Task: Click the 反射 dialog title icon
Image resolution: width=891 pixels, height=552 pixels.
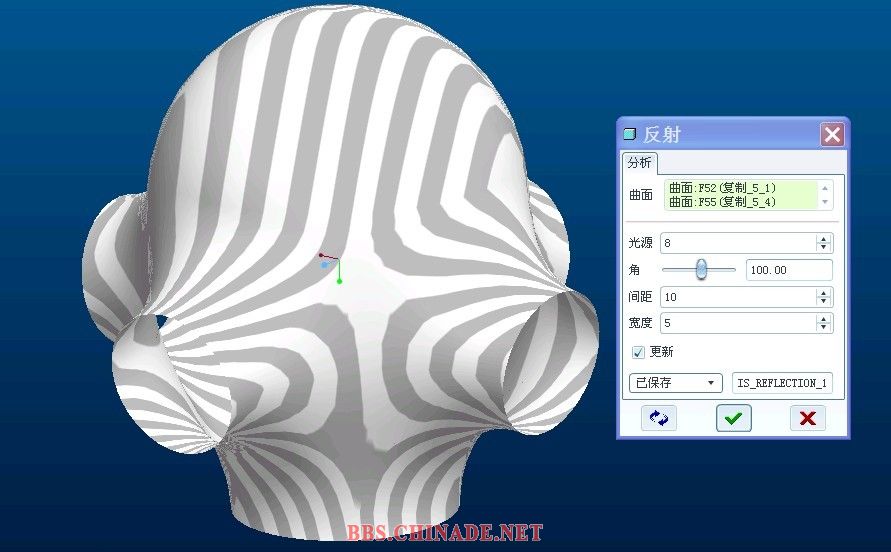Action: click(630, 134)
